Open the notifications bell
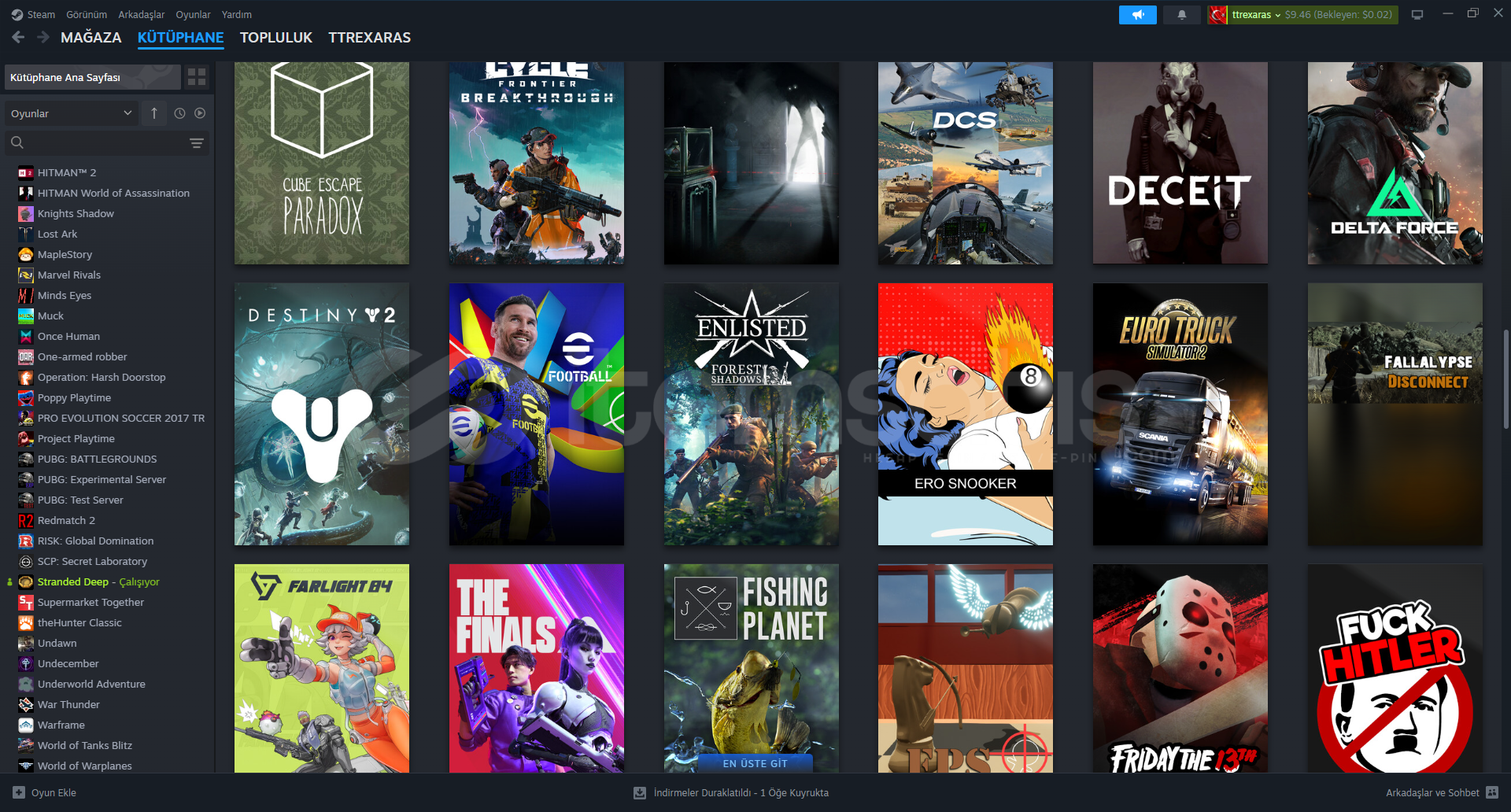Viewport: 1511px width, 812px height. click(x=1181, y=14)
